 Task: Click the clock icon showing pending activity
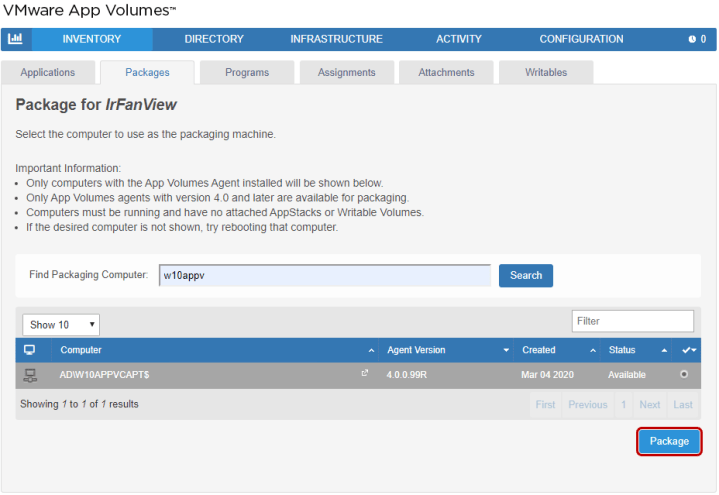point(691,40)
